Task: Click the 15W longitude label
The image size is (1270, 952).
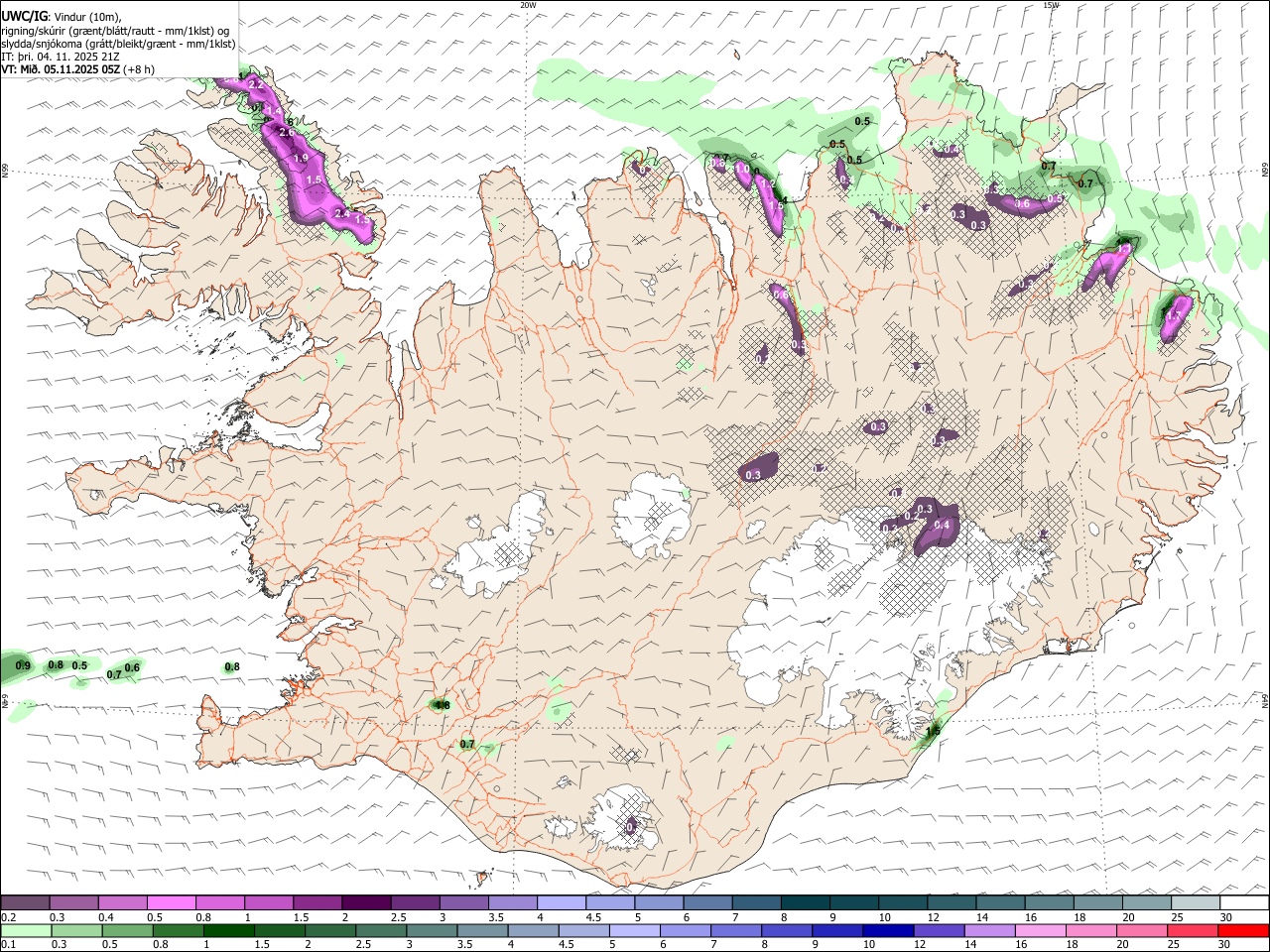Action: click(1051, 5)
